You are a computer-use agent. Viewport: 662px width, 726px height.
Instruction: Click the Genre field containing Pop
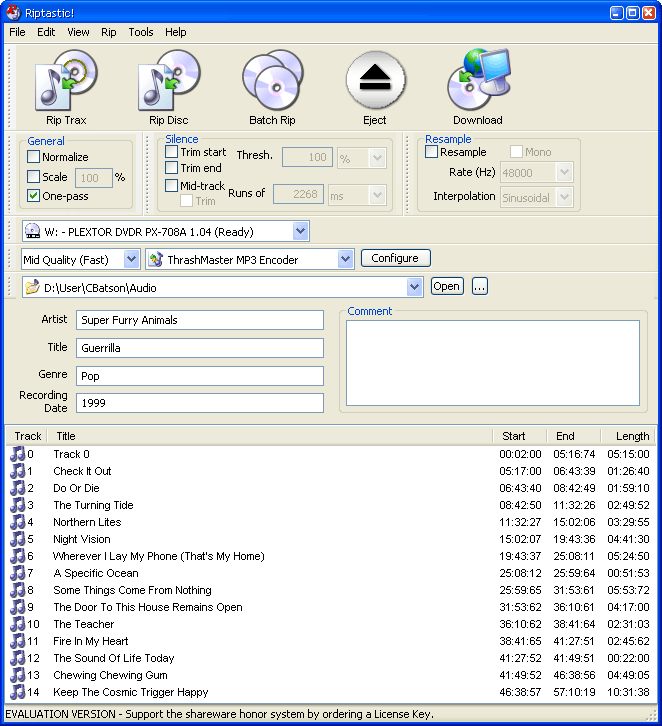coord(200,376)
